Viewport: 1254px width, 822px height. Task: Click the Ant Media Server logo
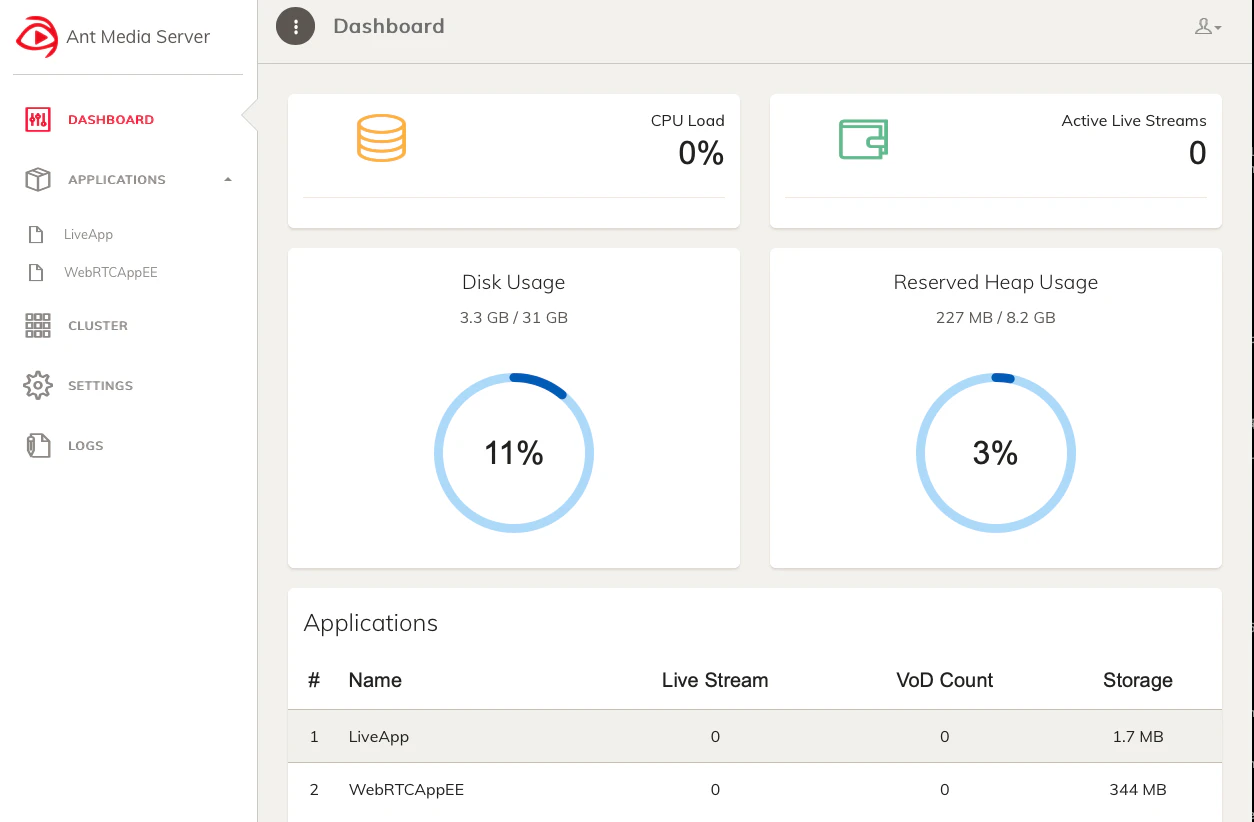click(x=37, y=37)
